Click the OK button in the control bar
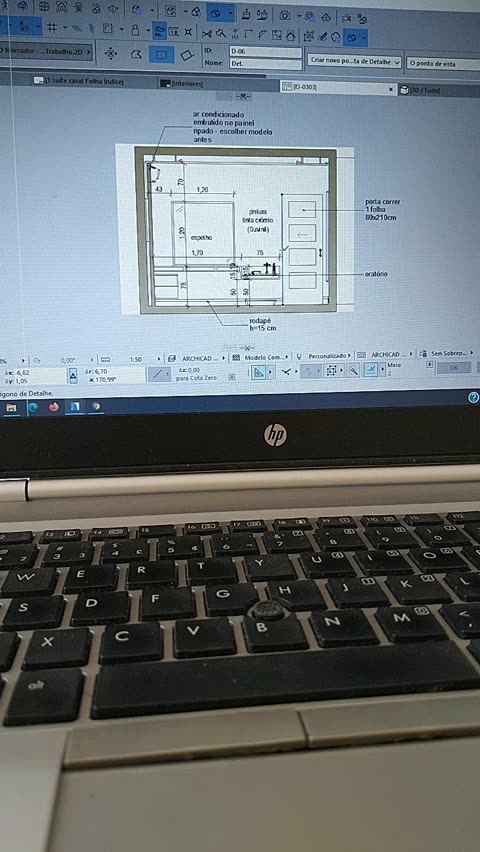 453,368
